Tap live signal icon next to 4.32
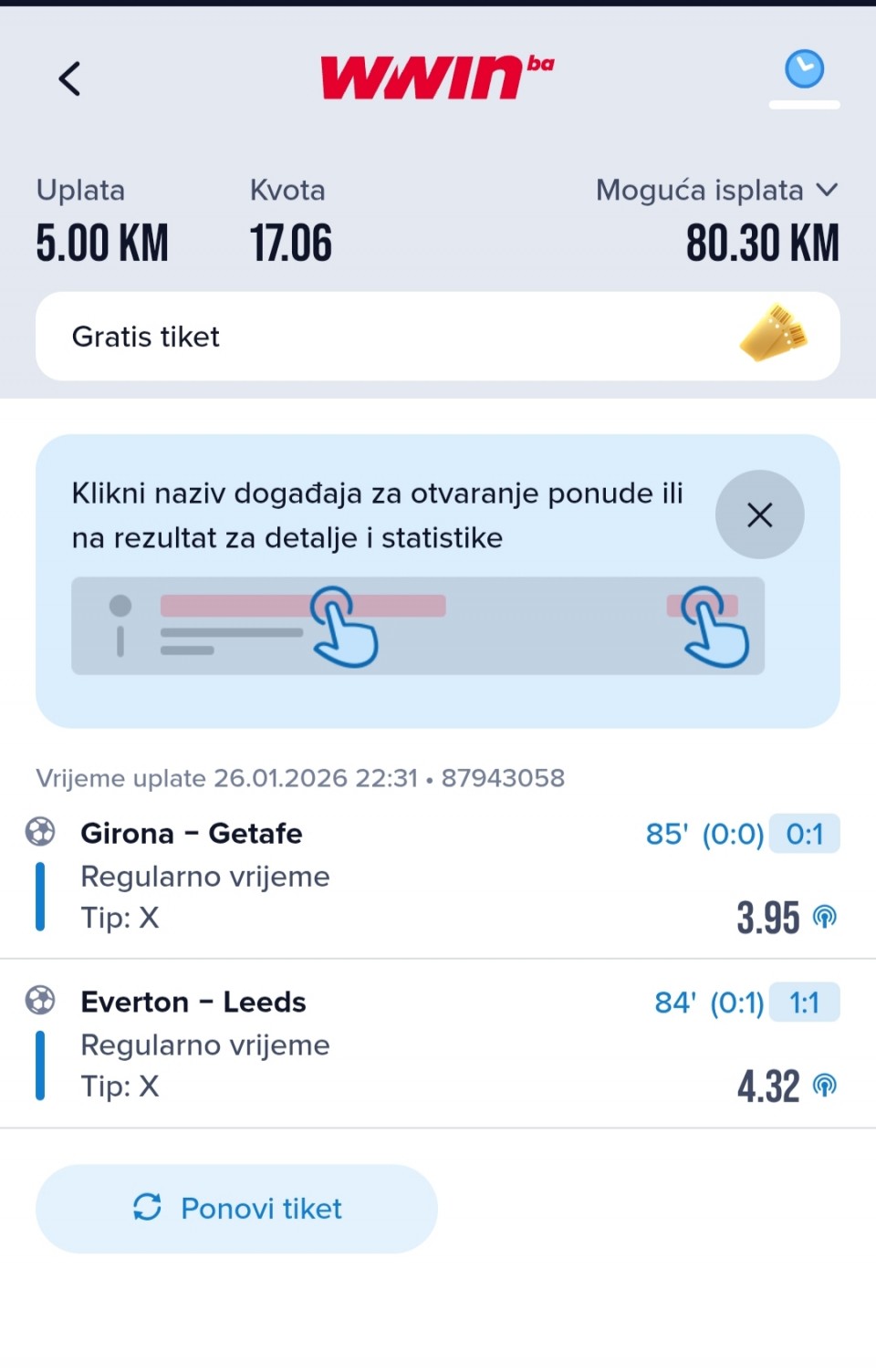 point(825,1086)
